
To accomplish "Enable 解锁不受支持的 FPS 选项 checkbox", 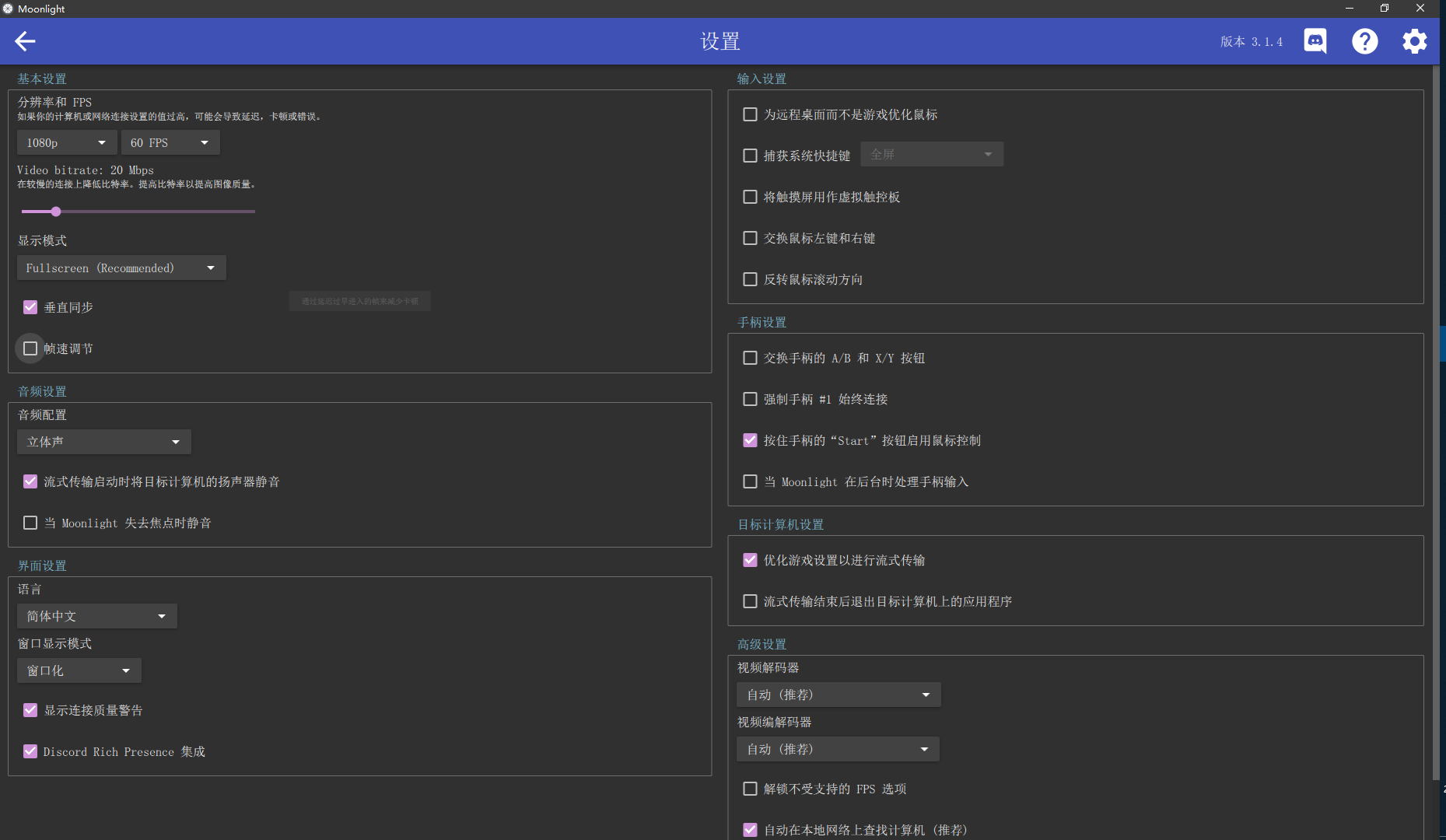I will [751, 789].
